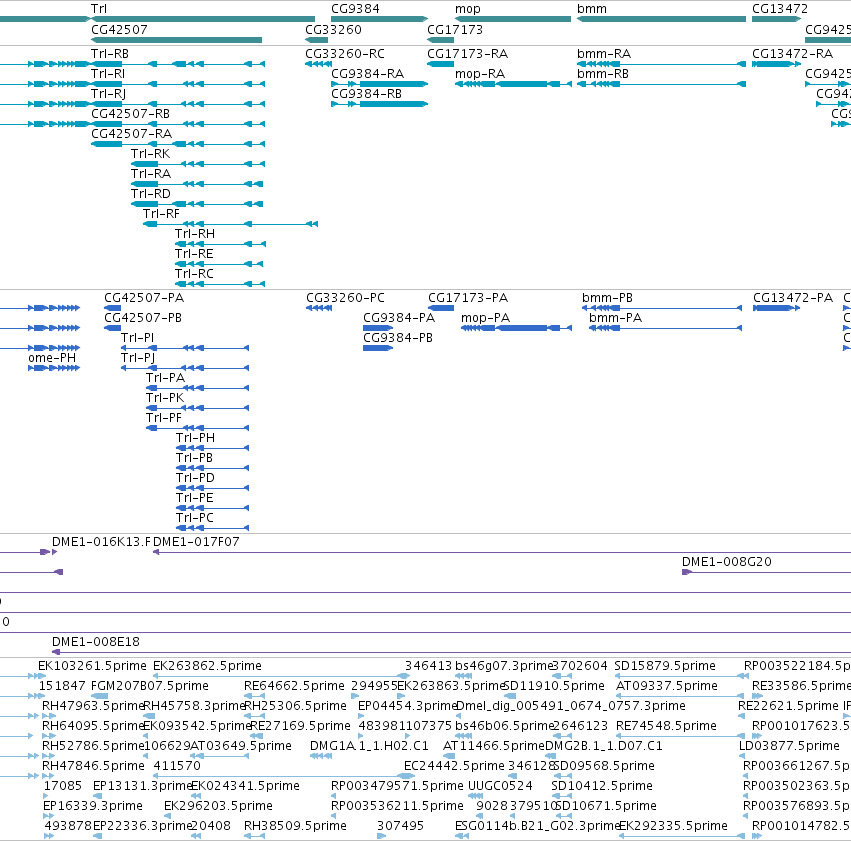Open the Trl-PK protein feature
Image resolution: width=851 pixels, height=841 pixels.
point(164,398)
